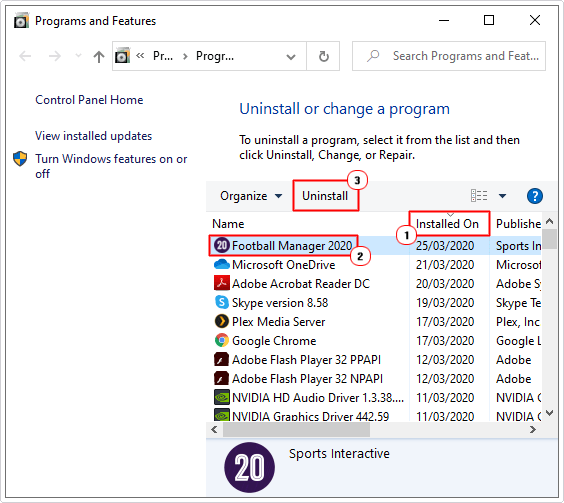This screenshot has height=503, width=564.
Task: Click the Progr... breadcrumb segment
Action: pyautogui.click(x=215, y=56)
